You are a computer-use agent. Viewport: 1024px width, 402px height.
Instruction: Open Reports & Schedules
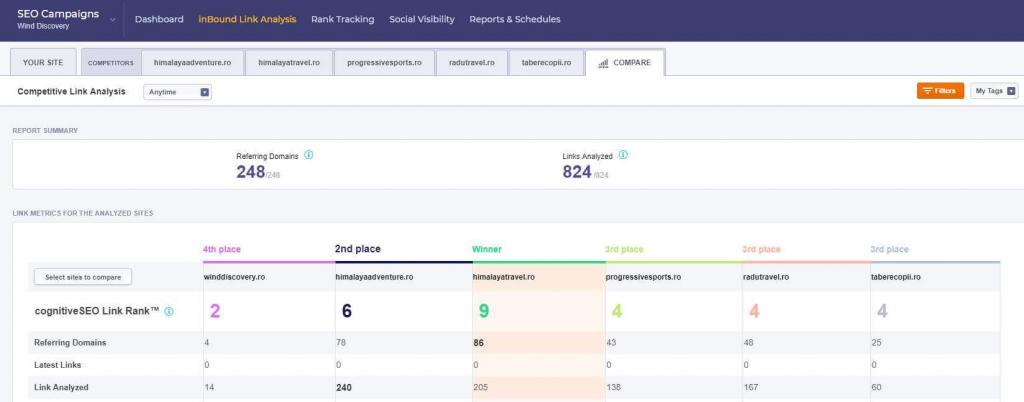click(x=515, y=20)
